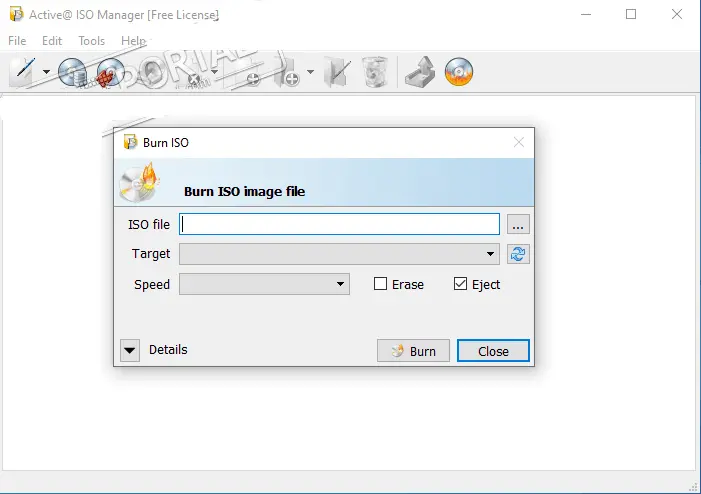Viewport: 701px width, 494px height.
Task: Open the File menu
Action: [x=17, y=41]
